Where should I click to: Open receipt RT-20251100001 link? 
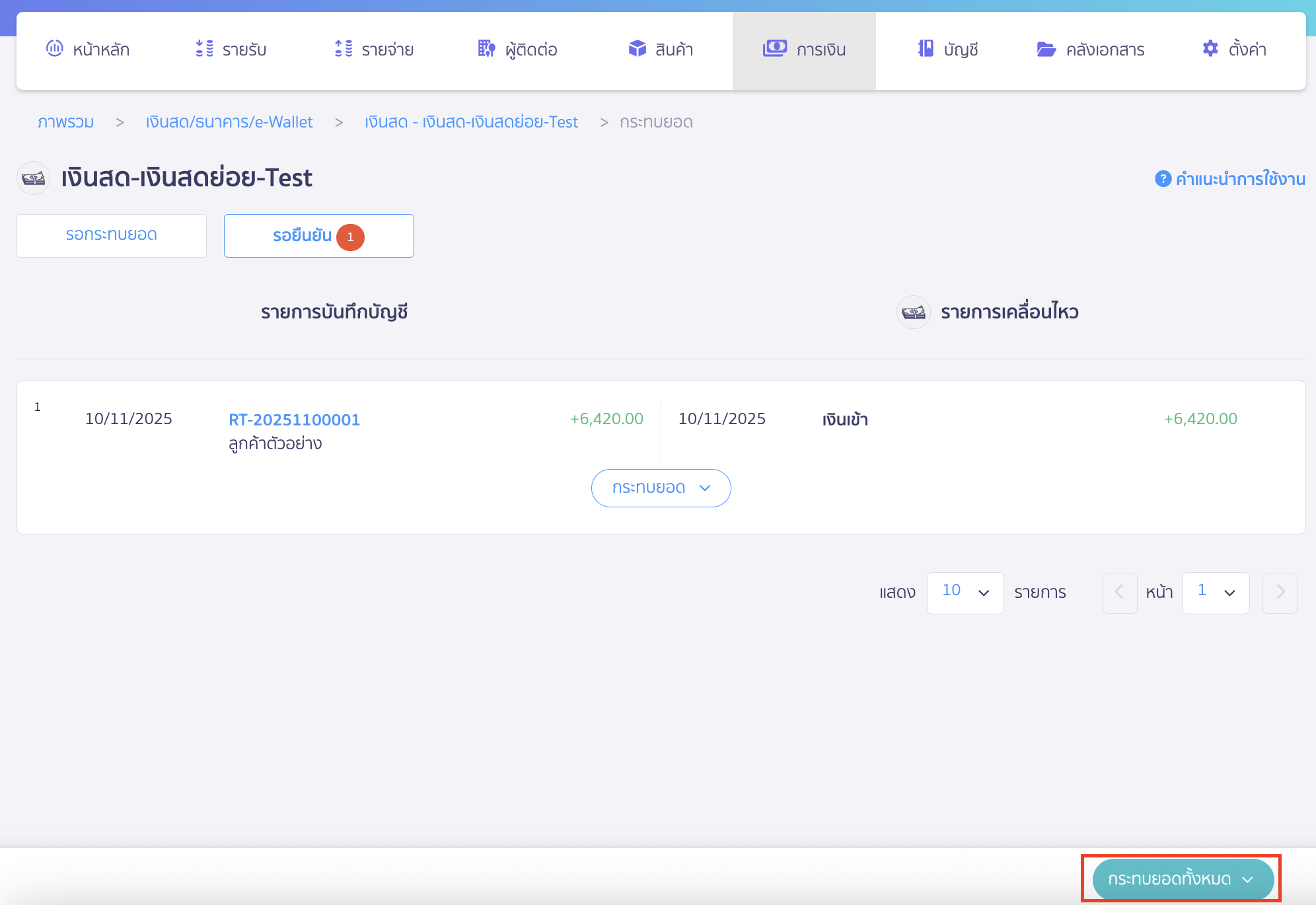point(294,419)
